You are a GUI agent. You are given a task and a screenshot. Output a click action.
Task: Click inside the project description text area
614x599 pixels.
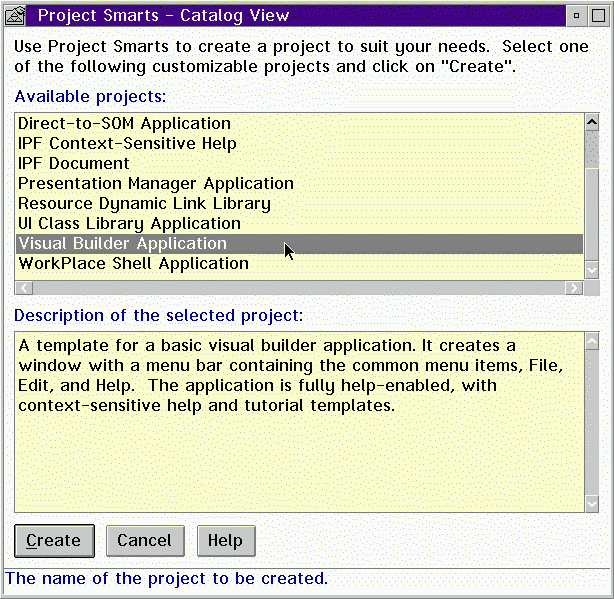(x=300, y=422)
